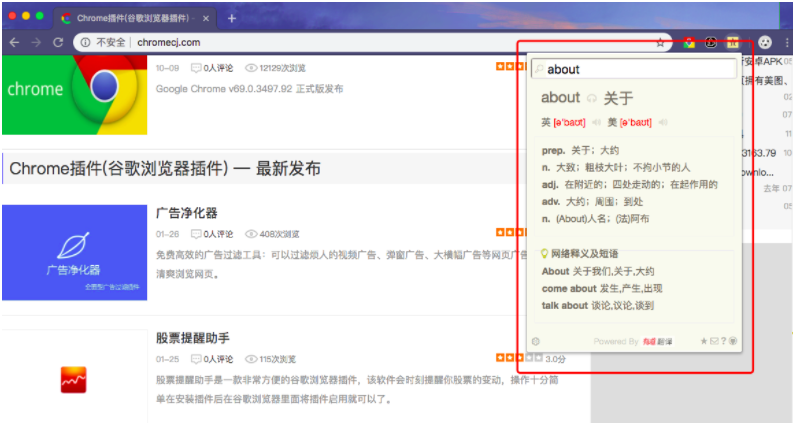Click the star icon in popup footer

tap(703, 341)
